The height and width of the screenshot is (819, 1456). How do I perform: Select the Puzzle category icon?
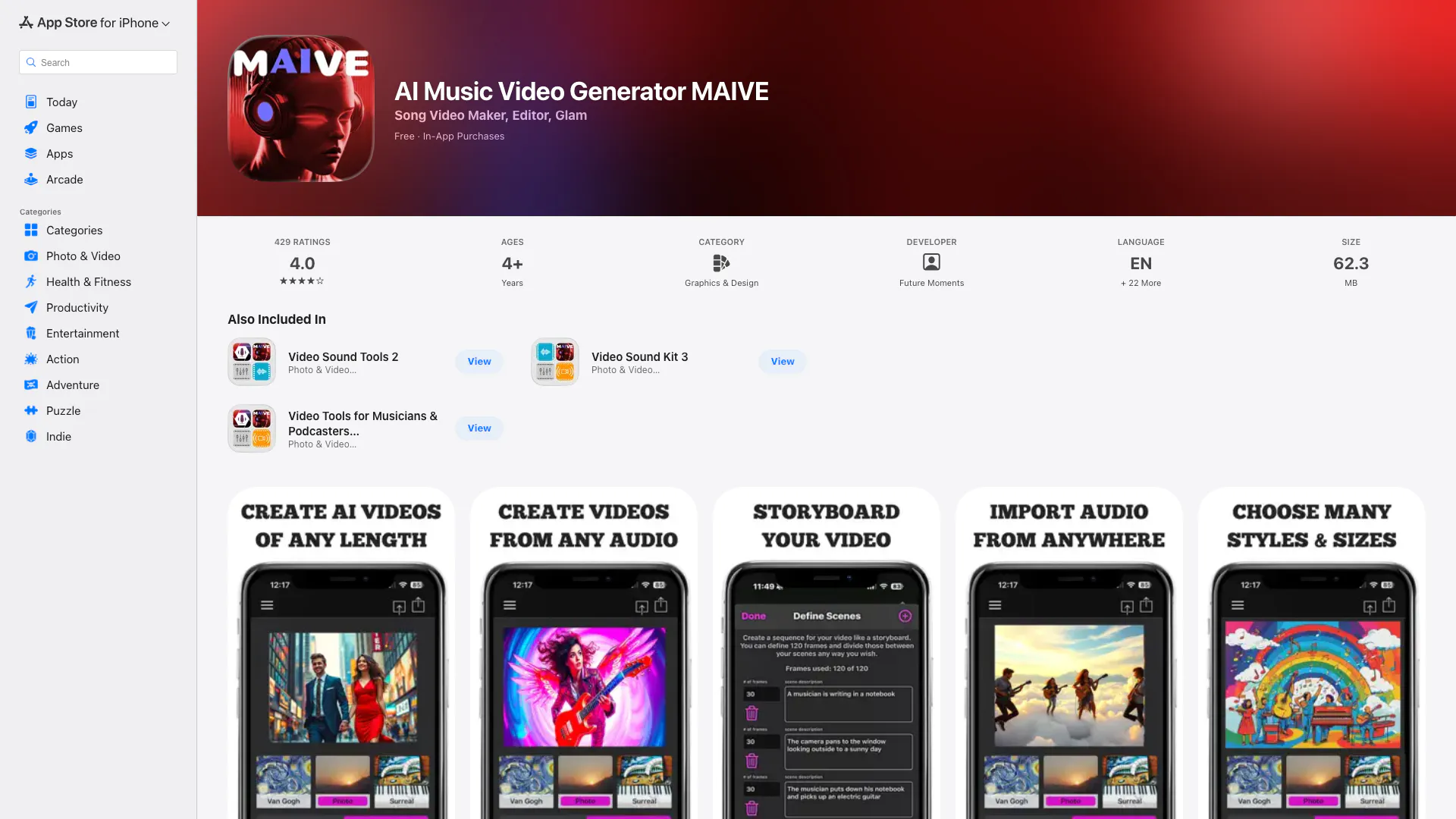pos(30,410)
